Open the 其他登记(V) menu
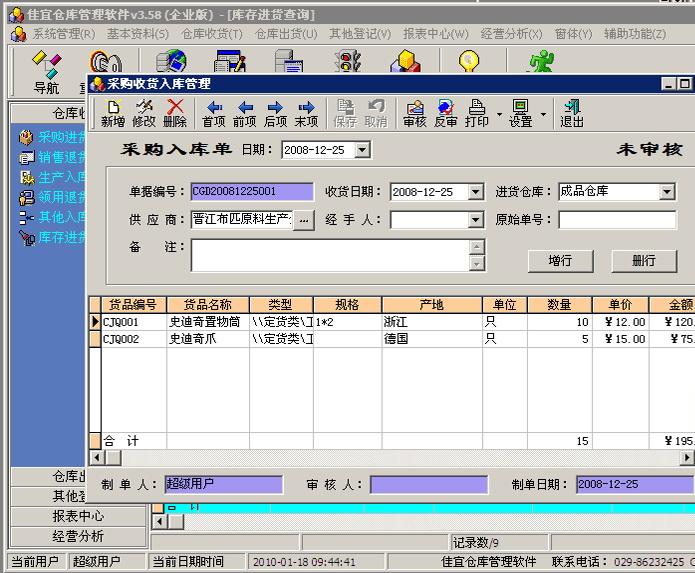Viewport: 695px width, 573px height. [x=360, y=34]
